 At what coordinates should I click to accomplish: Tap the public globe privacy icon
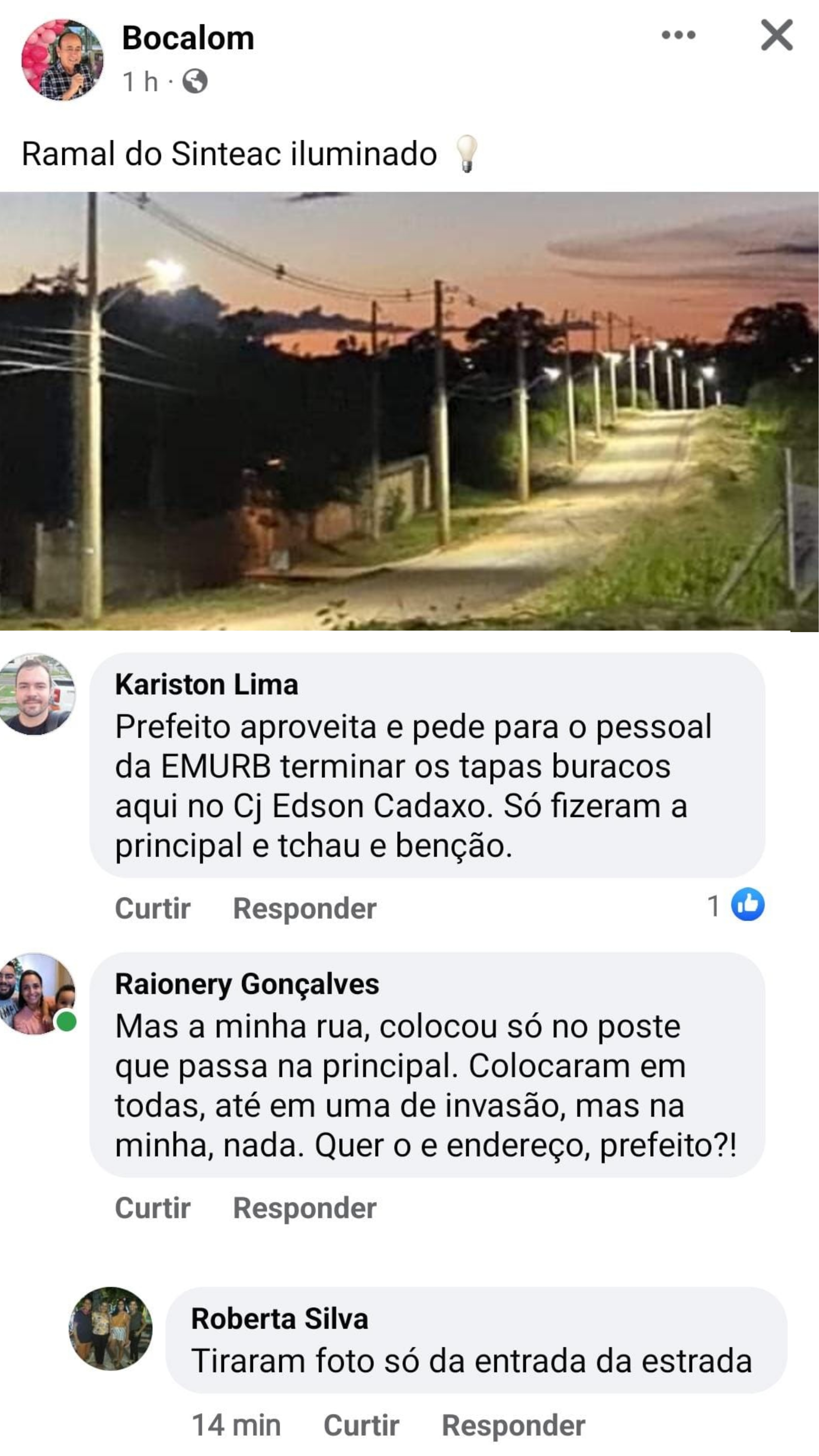(x=195, y=81)
